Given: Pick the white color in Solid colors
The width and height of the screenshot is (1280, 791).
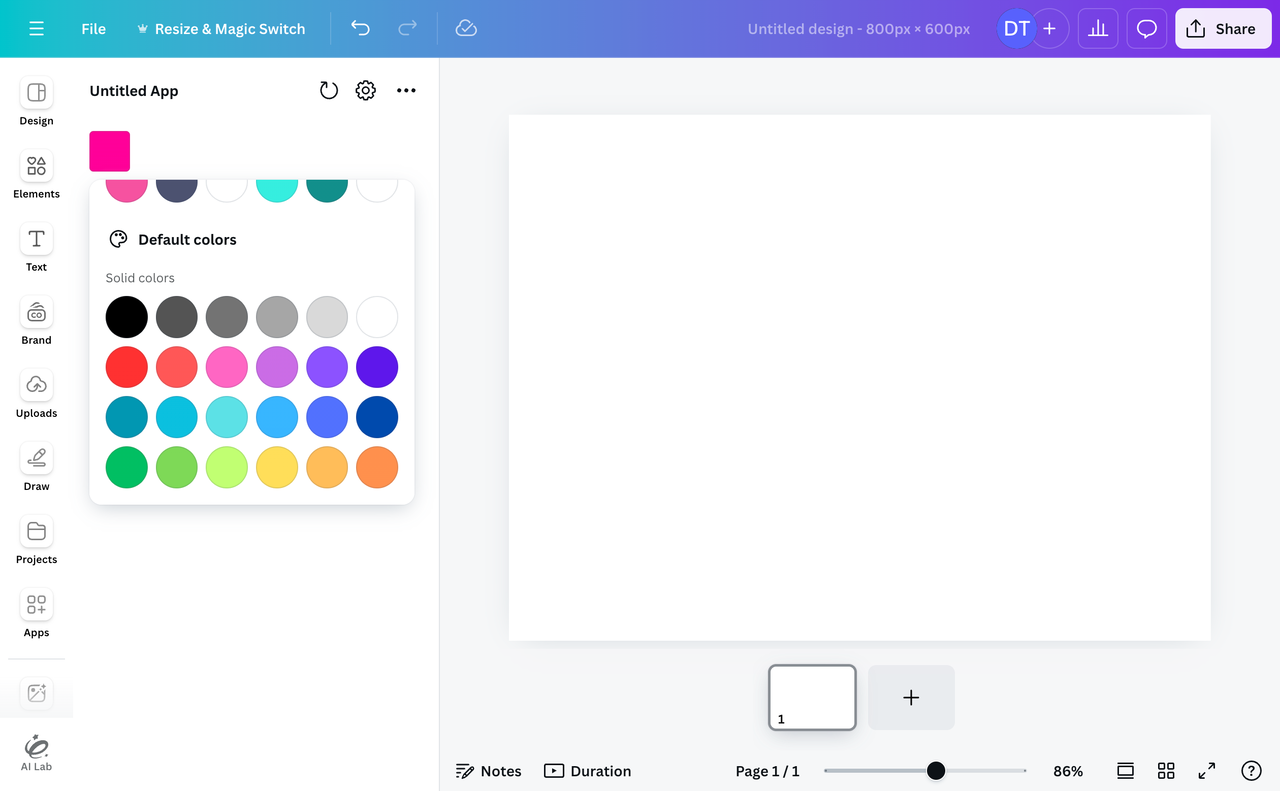Looking at the screenshot, I should click(x=377, y=317).
